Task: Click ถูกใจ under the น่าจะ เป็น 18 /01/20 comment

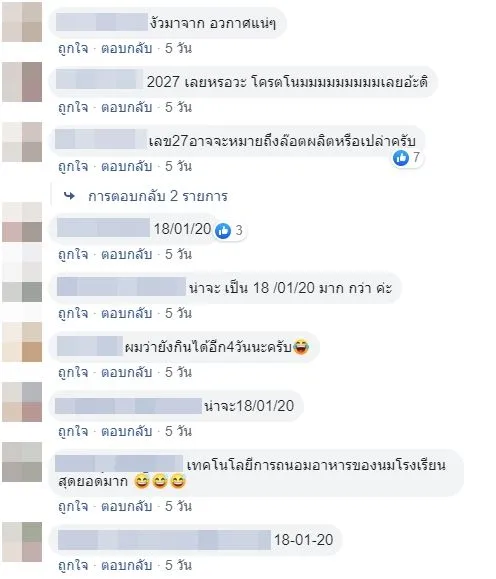Action: pyautogui.click(x=73, y=314)
